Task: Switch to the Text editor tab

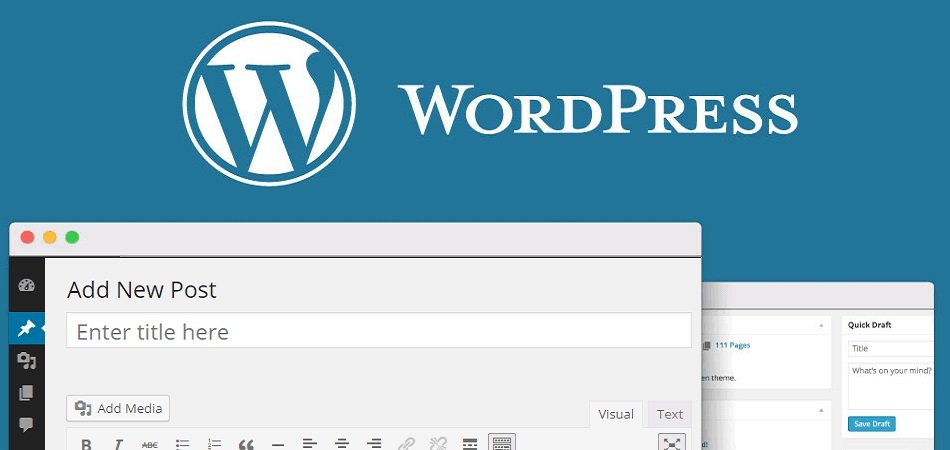Action: click(669, 414)
